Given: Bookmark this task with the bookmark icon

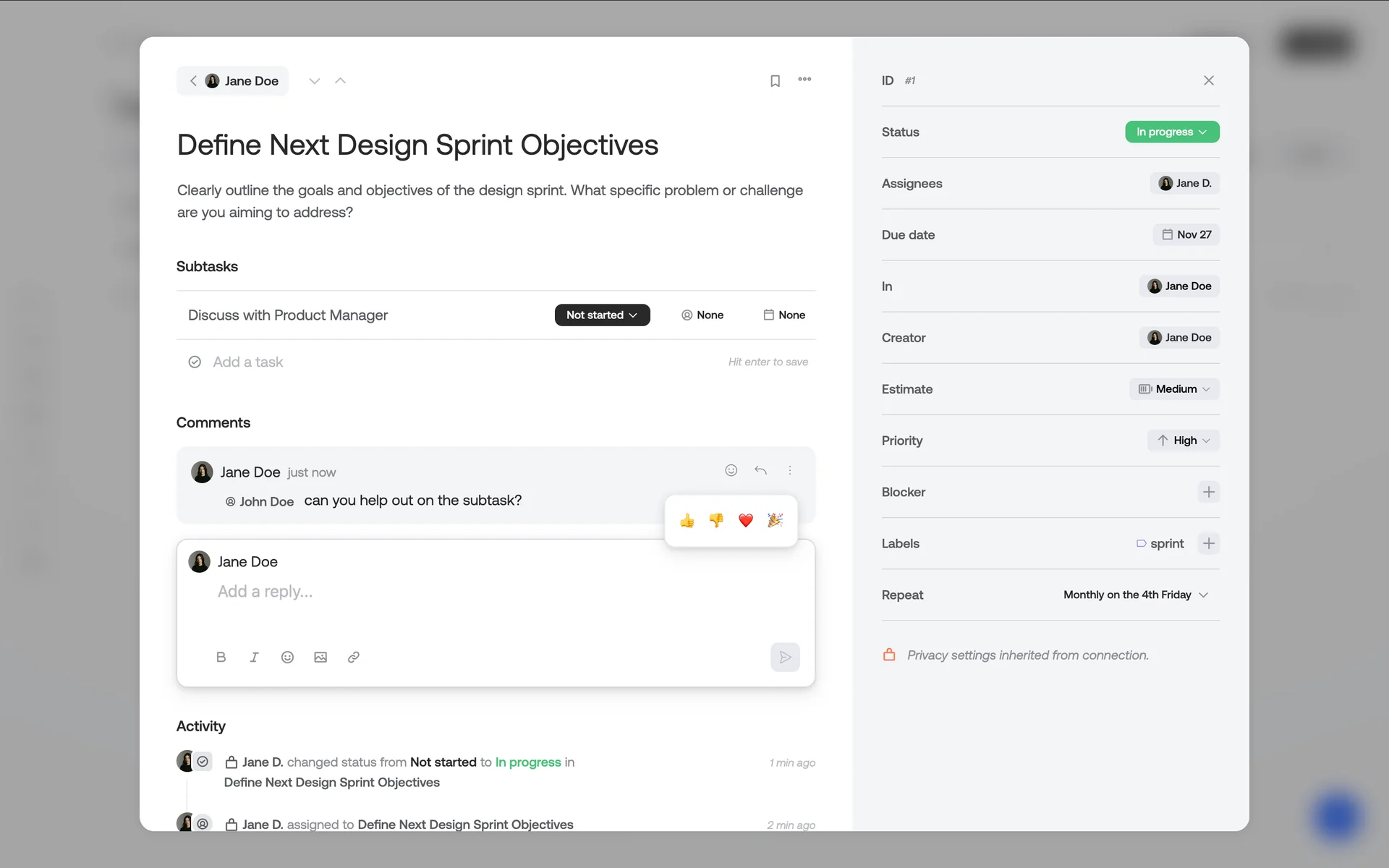Looking at the screenshot, I should pyautogui.click(x=775, y=81).
